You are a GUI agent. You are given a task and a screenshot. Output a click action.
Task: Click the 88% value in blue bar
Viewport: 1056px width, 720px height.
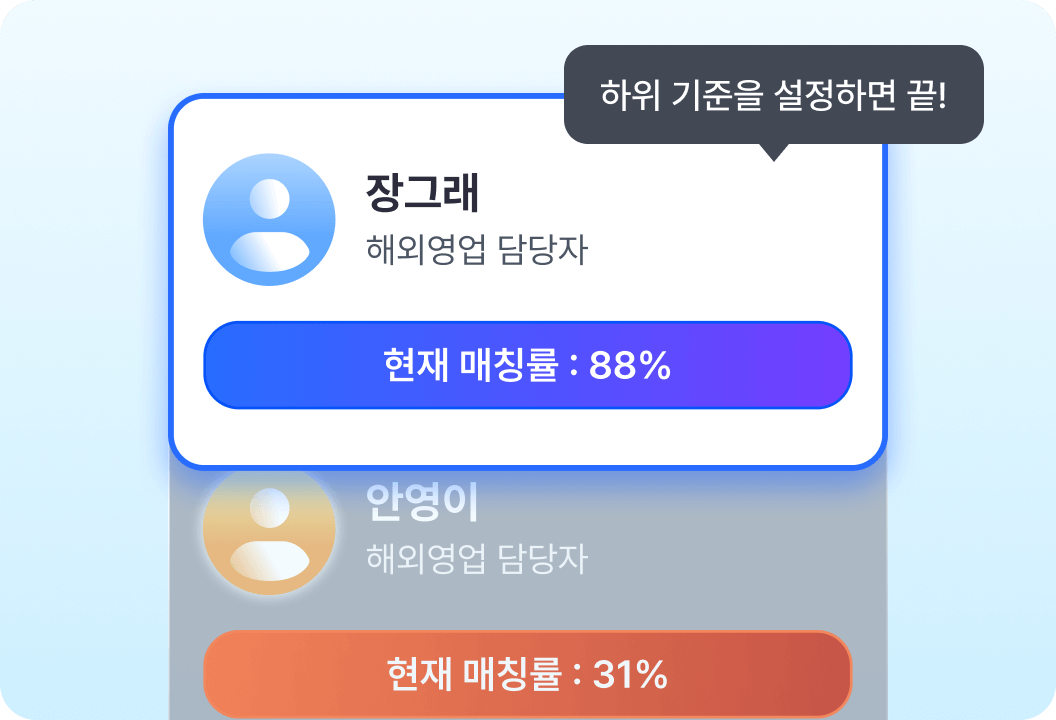629,366
